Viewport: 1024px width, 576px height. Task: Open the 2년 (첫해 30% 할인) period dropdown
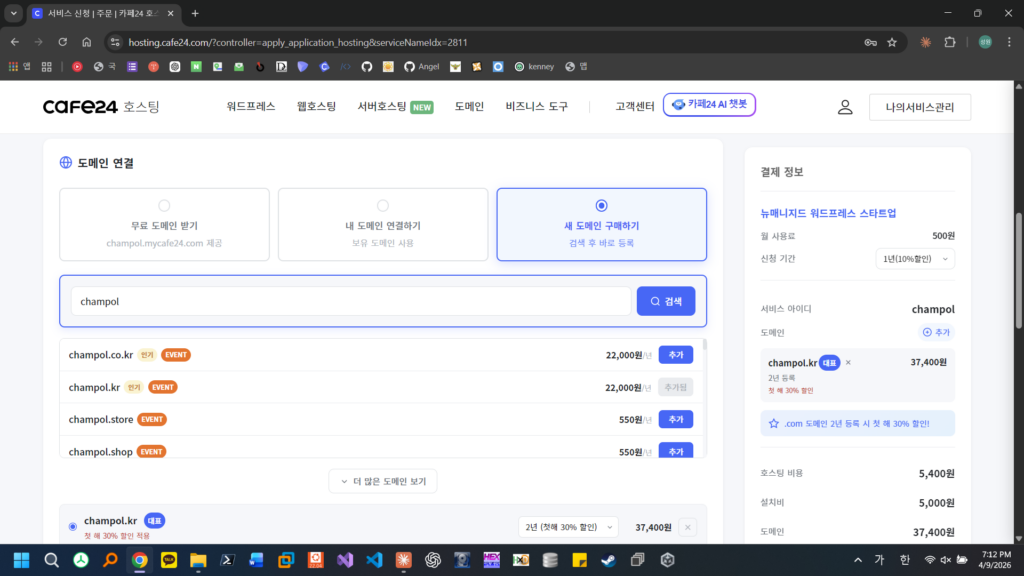[x=568, y=527]
